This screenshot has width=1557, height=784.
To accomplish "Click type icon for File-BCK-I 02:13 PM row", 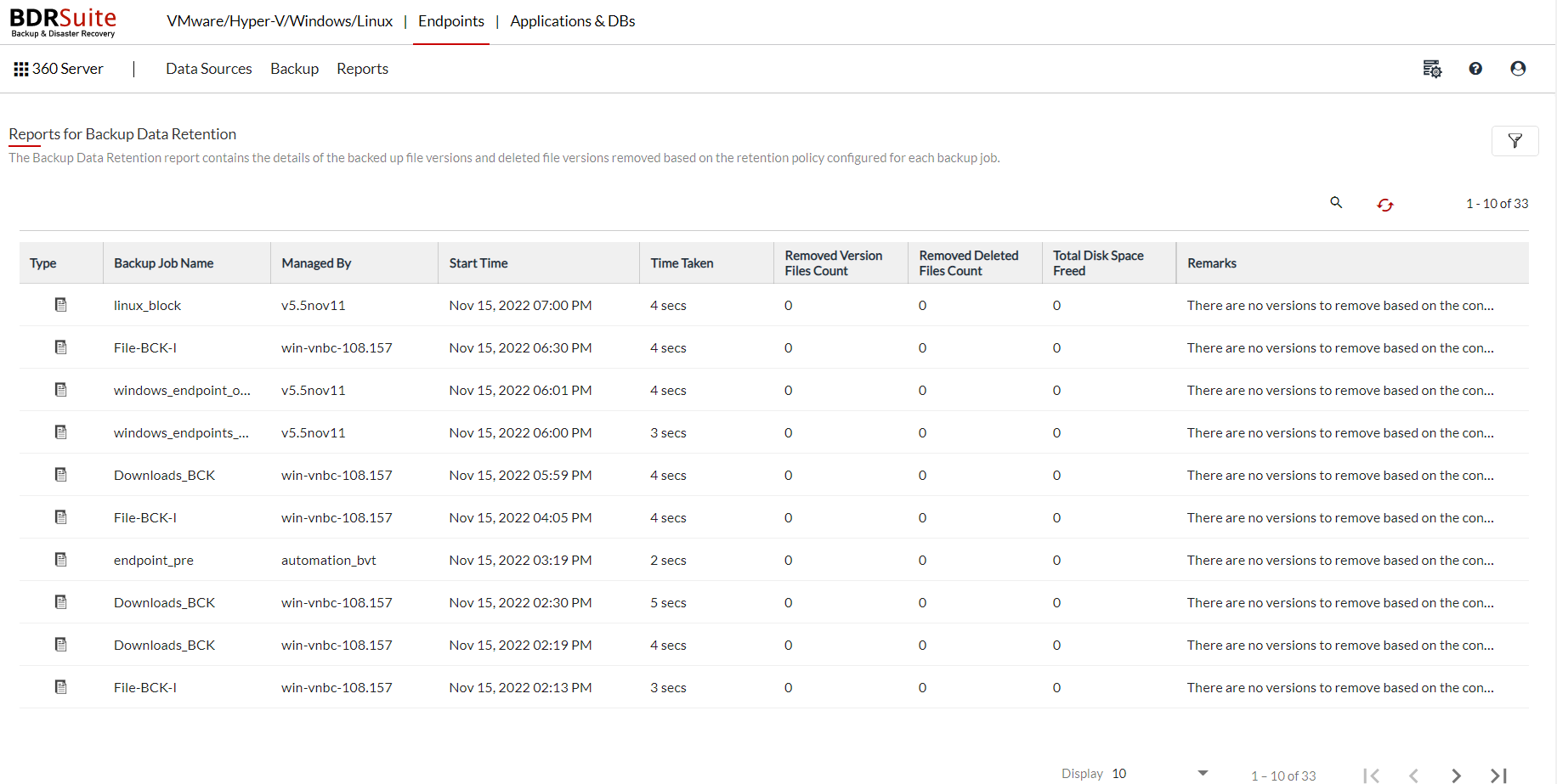I will (61, 687).
